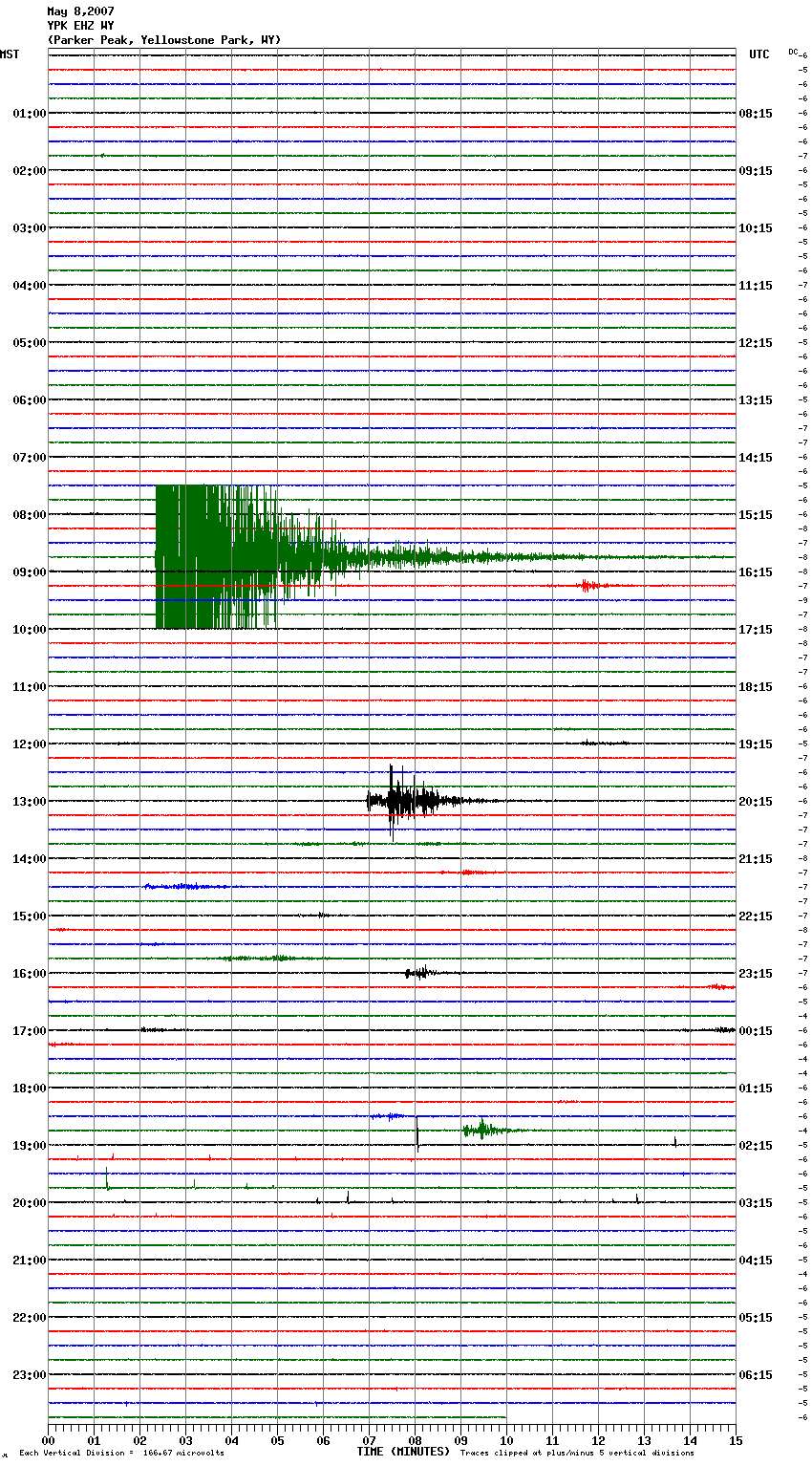Click the "14:15" UTC time label

coord(756,458)
